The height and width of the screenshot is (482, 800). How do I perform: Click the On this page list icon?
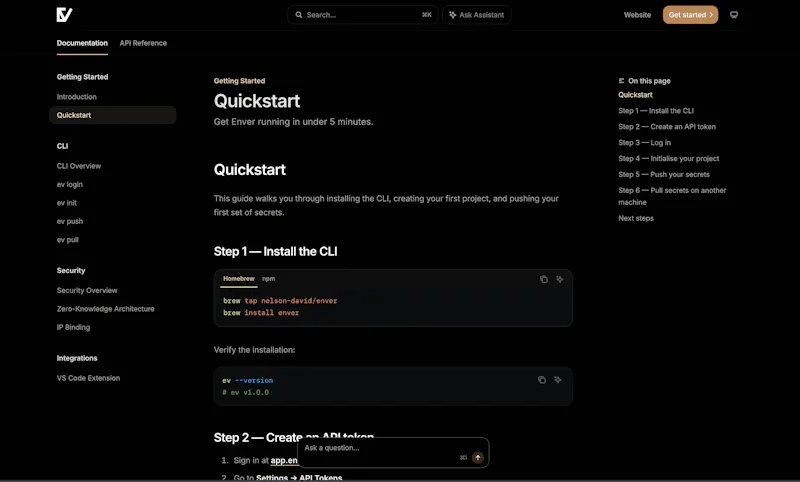(x=621, y=81)
